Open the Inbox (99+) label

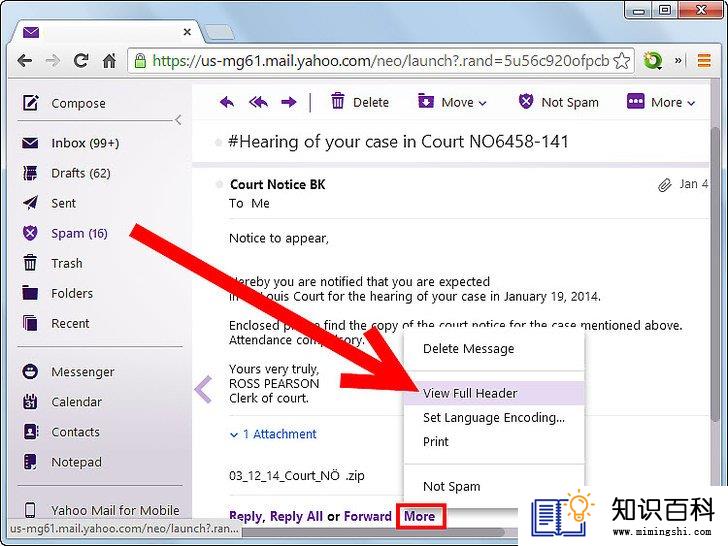(85, 143)
